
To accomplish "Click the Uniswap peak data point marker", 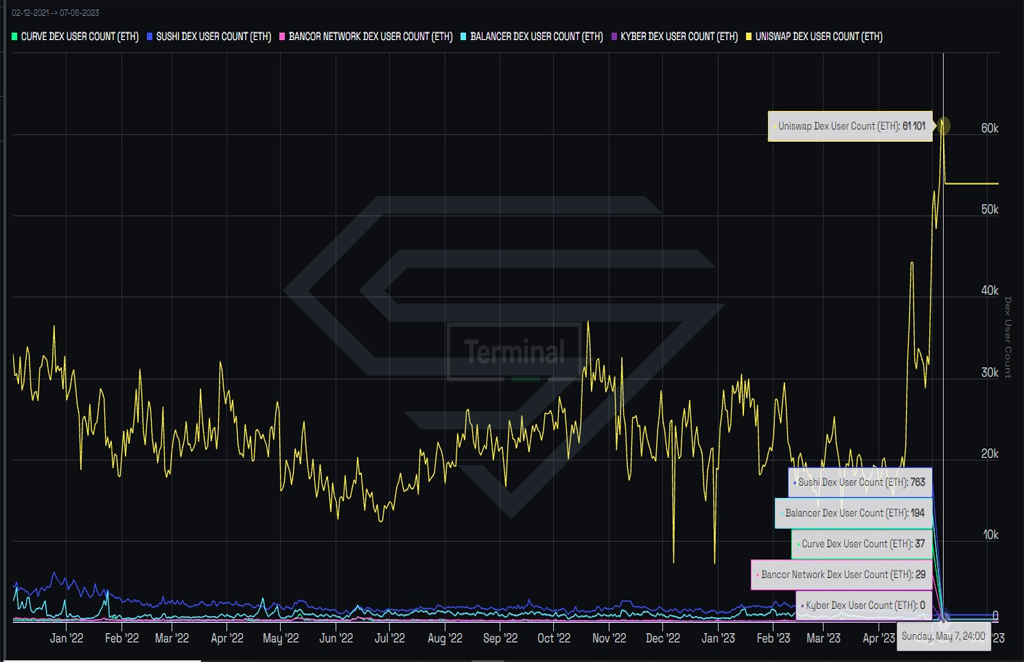I will (943, 125).
